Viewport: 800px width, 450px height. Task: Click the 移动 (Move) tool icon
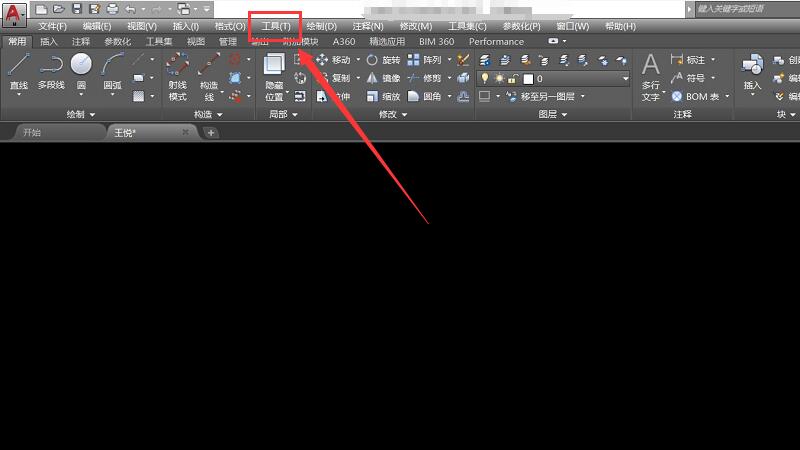pos(322,60)
